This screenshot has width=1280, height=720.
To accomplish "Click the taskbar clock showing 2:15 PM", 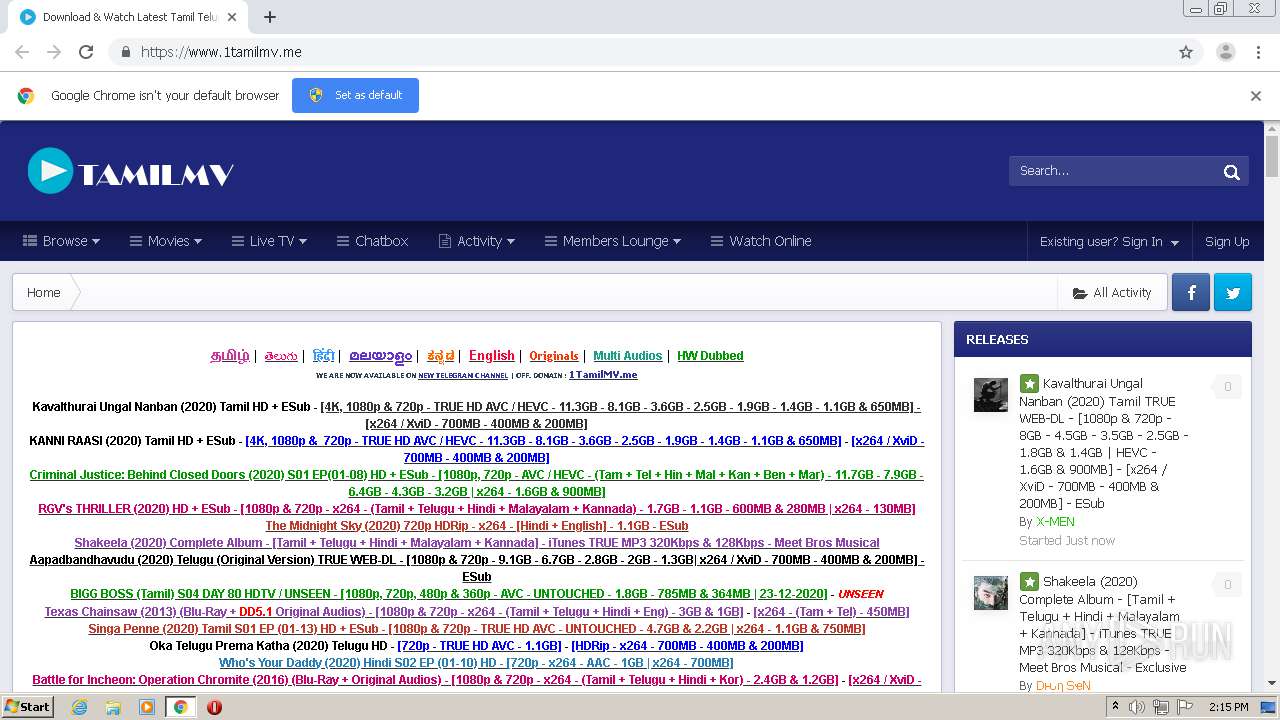I will [x=1229, y=707].
